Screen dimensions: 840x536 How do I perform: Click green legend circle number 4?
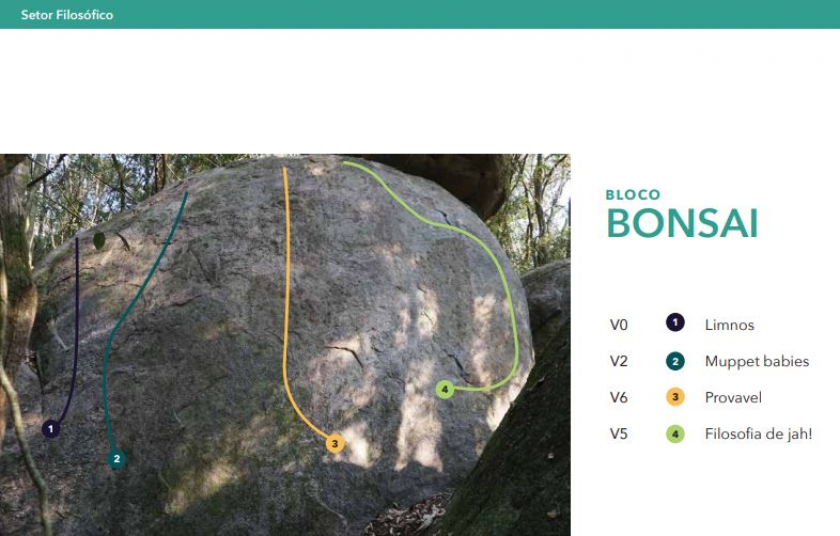point(675,434)
